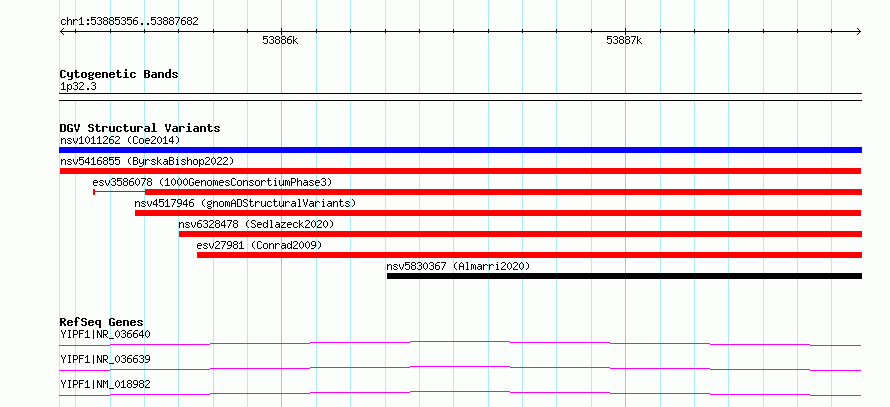Open the YIPF1|NR_036639 gene label
Image resolution: width=890 pixels, height=407 pixels.
point(105,359)
